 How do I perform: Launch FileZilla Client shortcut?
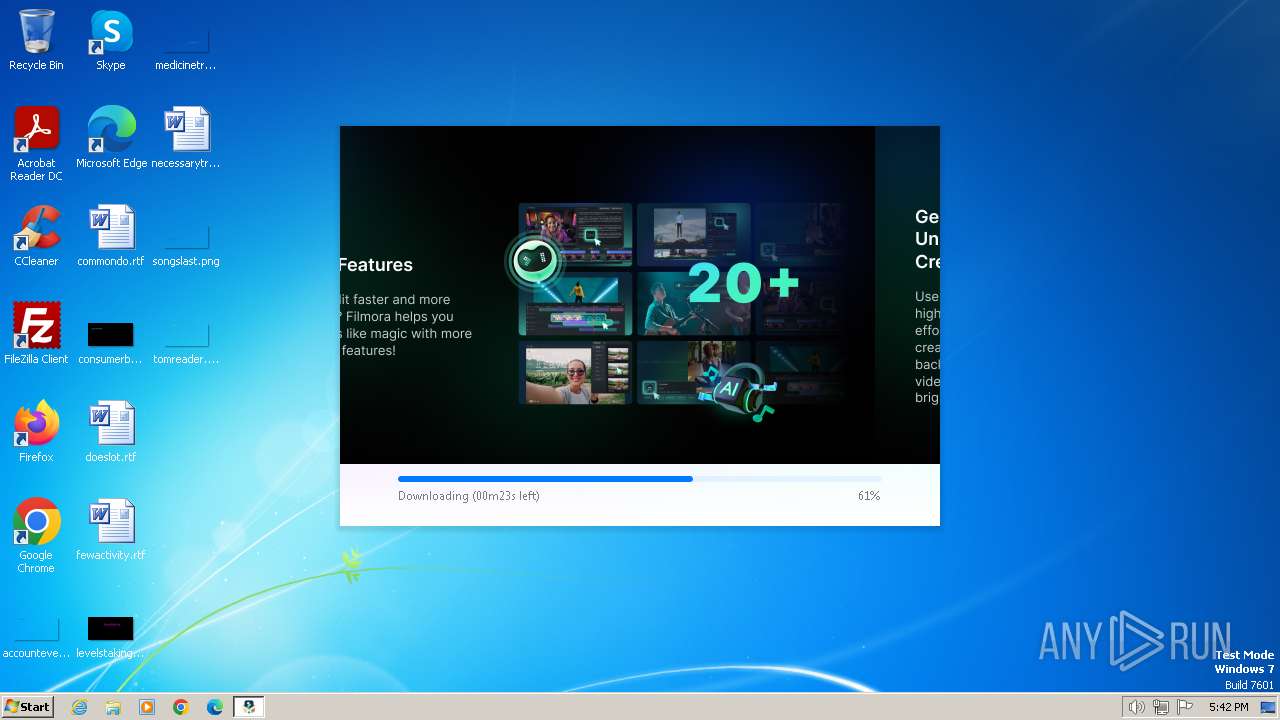pos(36,334)
